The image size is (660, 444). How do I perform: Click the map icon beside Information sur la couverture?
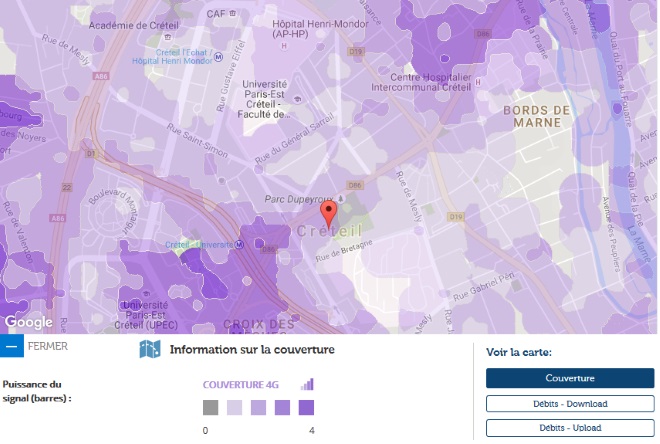[x=150, y=350]
